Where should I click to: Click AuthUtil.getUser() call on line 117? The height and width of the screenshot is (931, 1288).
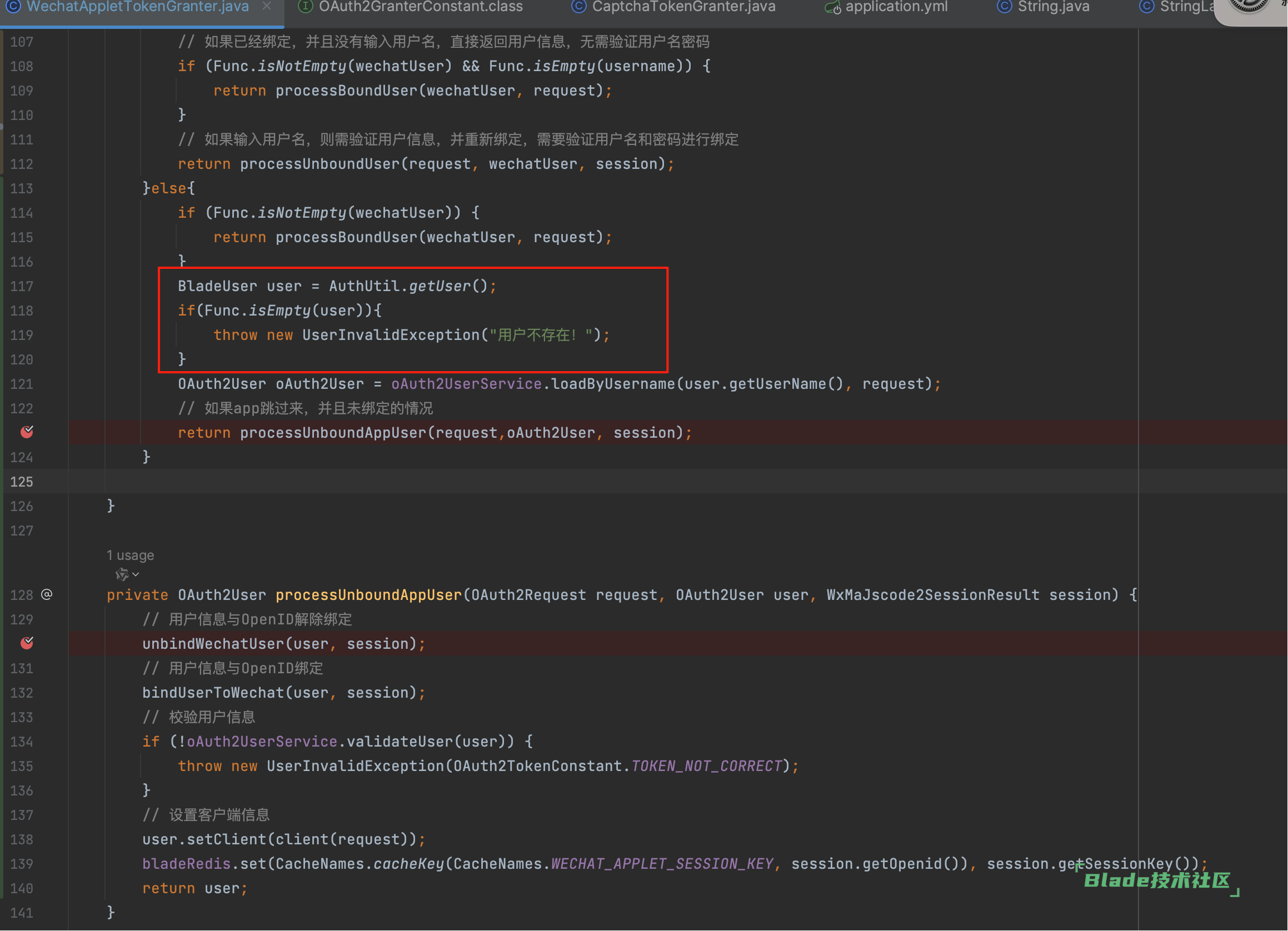coord(408,286)
